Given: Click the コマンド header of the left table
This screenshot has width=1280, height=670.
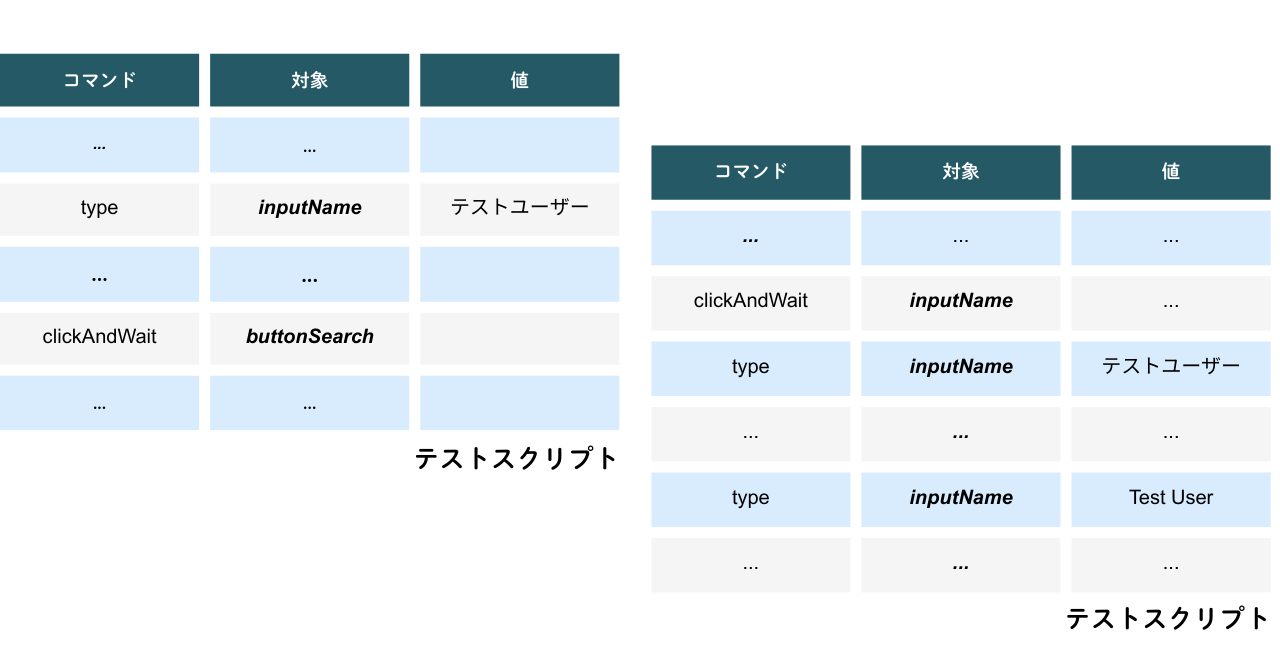Looking at the screenshot, I should coord(99,80).
